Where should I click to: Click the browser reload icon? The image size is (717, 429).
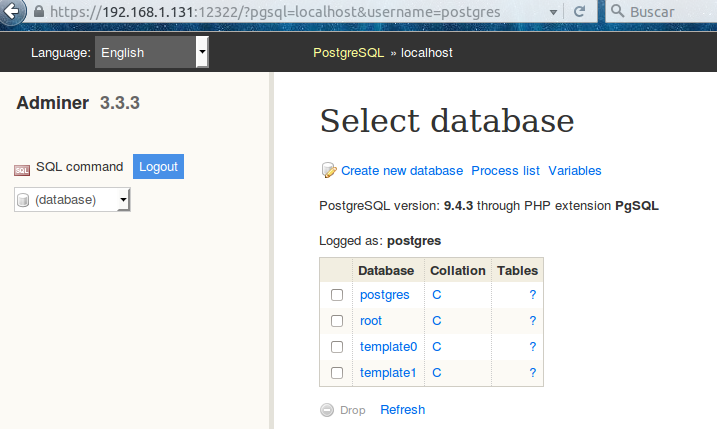(x=579, y=12)
